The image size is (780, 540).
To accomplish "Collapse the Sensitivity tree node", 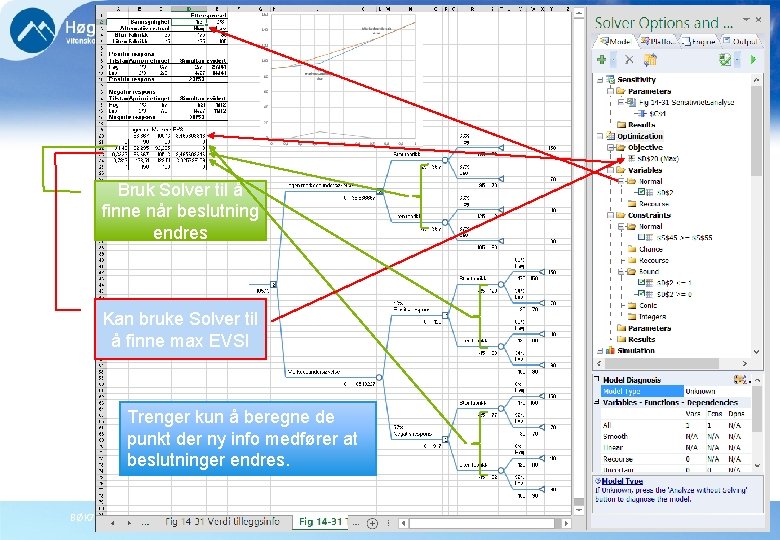I will click(x=600, y=80).
